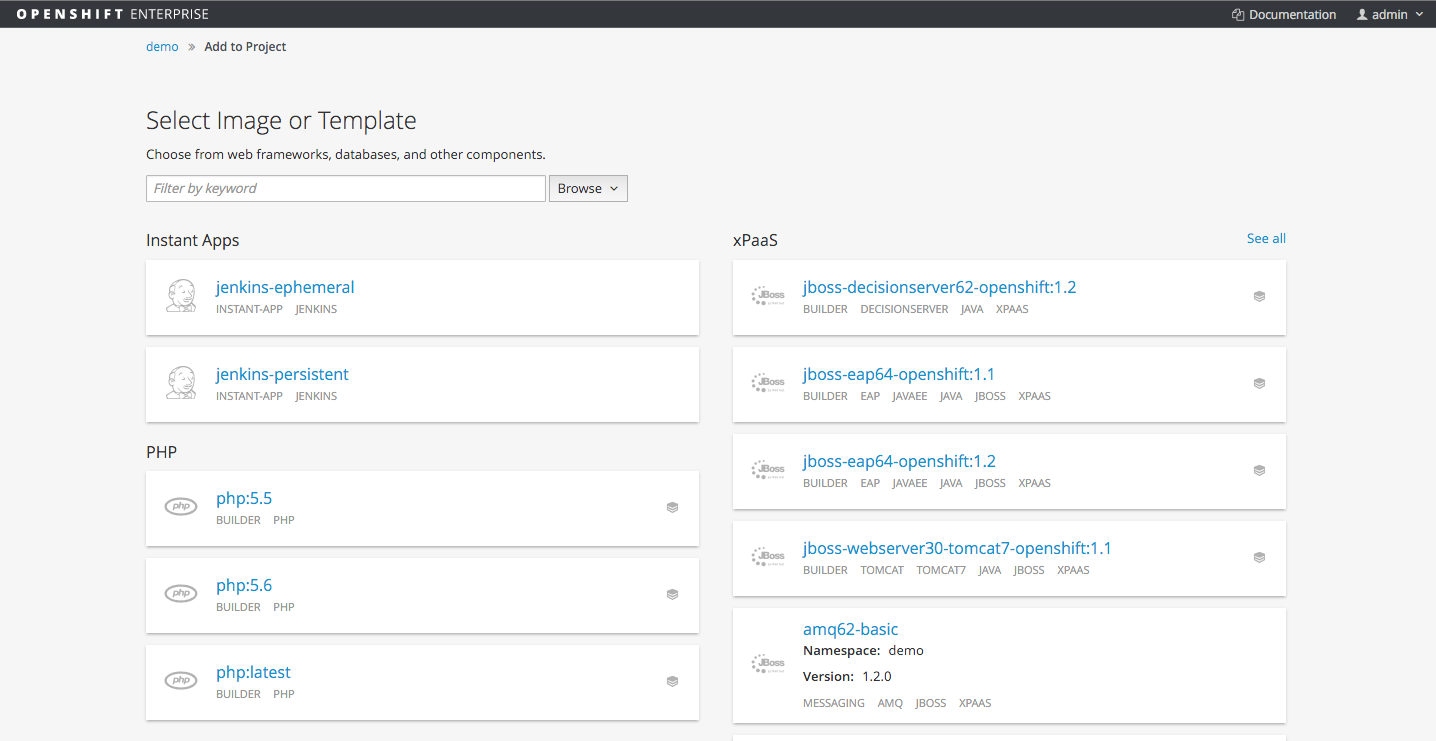The image size is (1436, 741).
Task: Select the jenkins-persistent template
Action: pos(282,374)
